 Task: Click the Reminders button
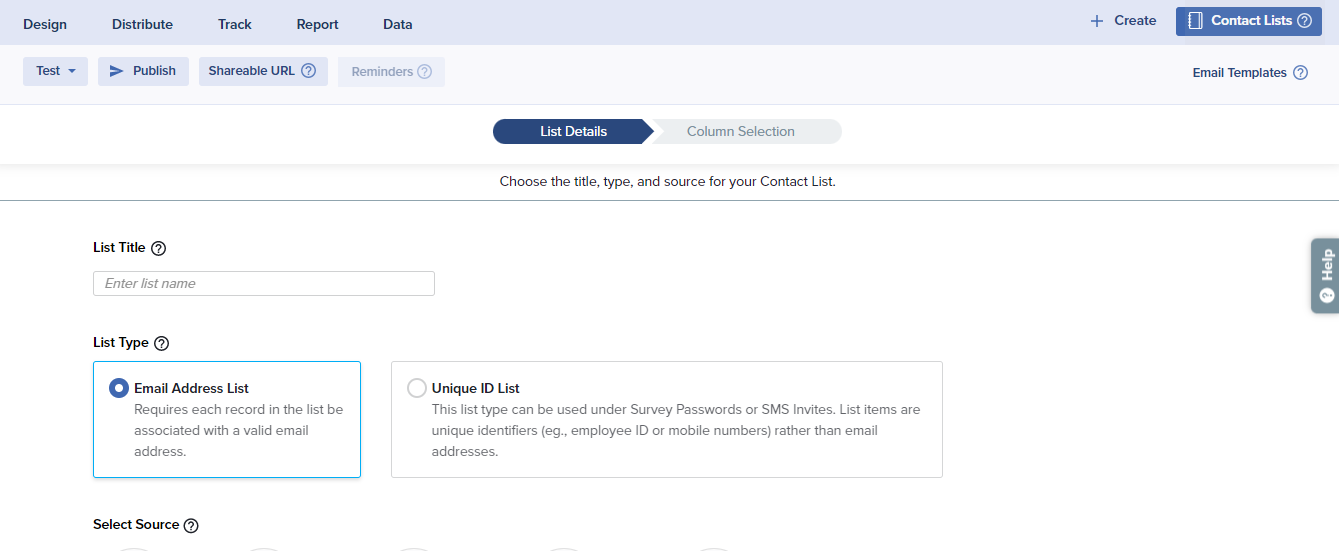pyautogui.click(x=391, y=72)
